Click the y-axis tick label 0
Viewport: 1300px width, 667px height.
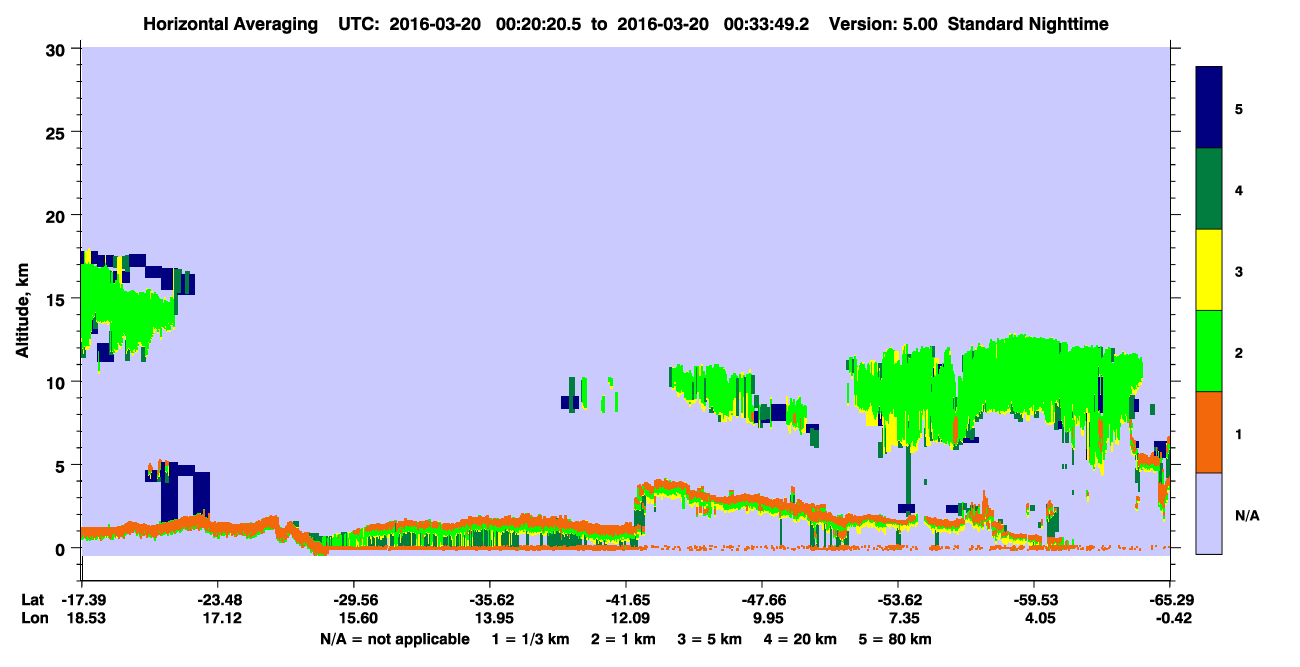pyautogui.click(x=63, y=548)
